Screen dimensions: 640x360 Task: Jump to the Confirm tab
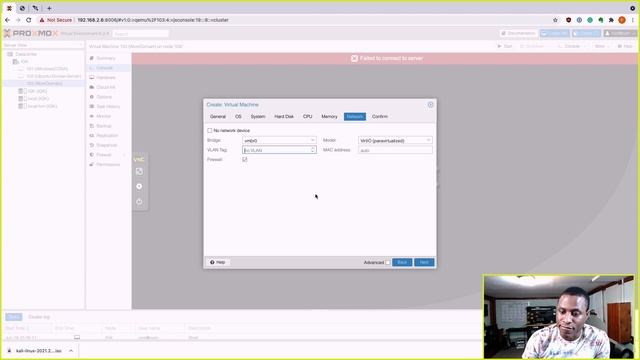380,117
